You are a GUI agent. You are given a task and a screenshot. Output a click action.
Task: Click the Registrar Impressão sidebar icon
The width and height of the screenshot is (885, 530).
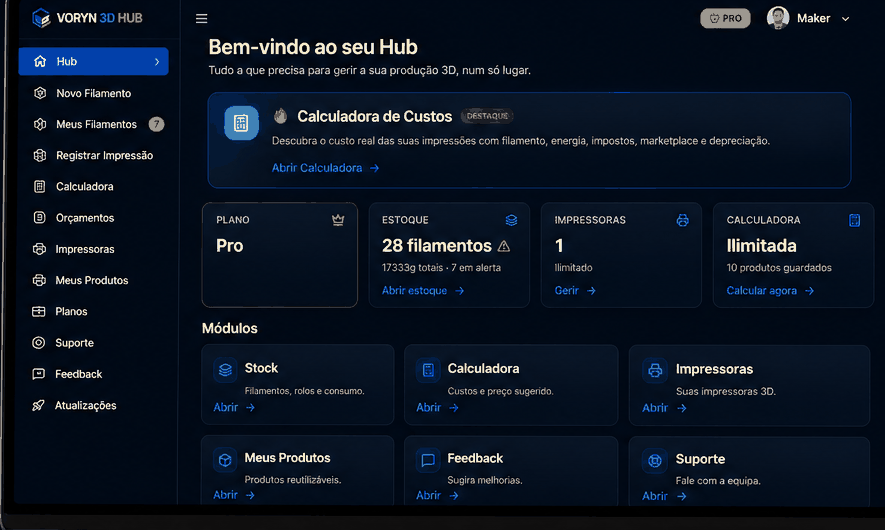click(40, 155)
